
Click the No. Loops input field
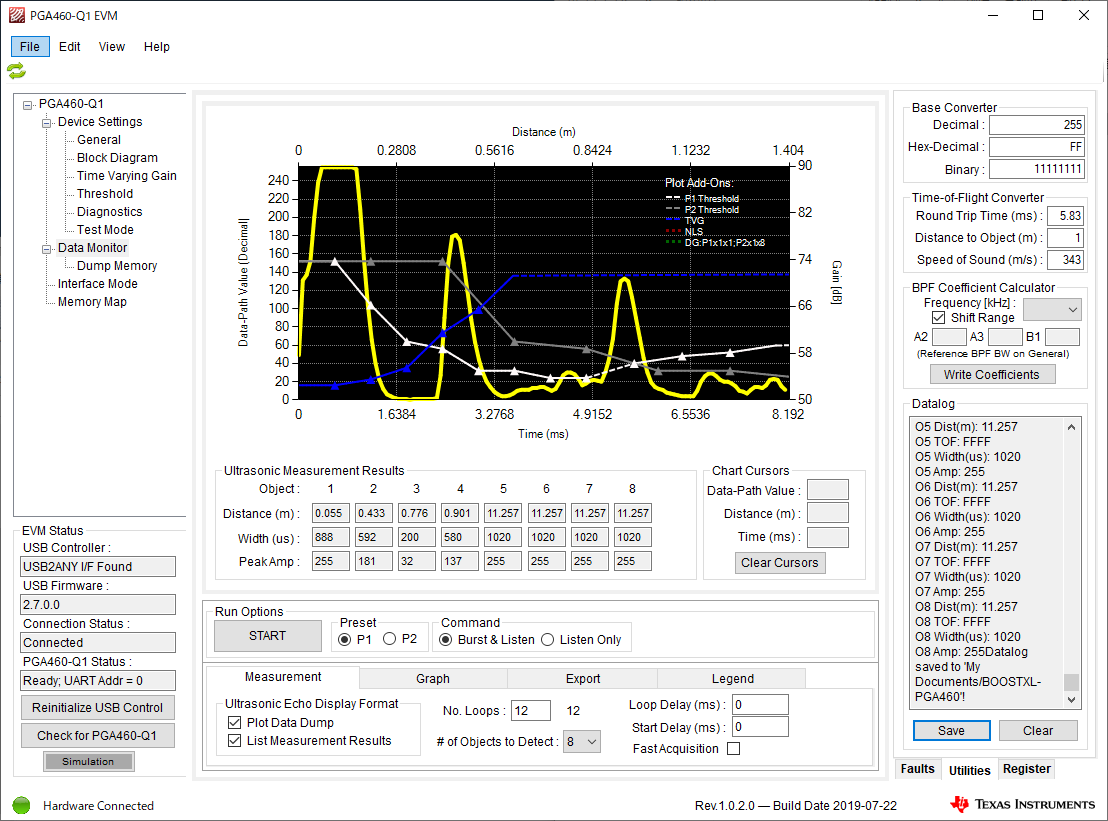(x=531, y=711)
